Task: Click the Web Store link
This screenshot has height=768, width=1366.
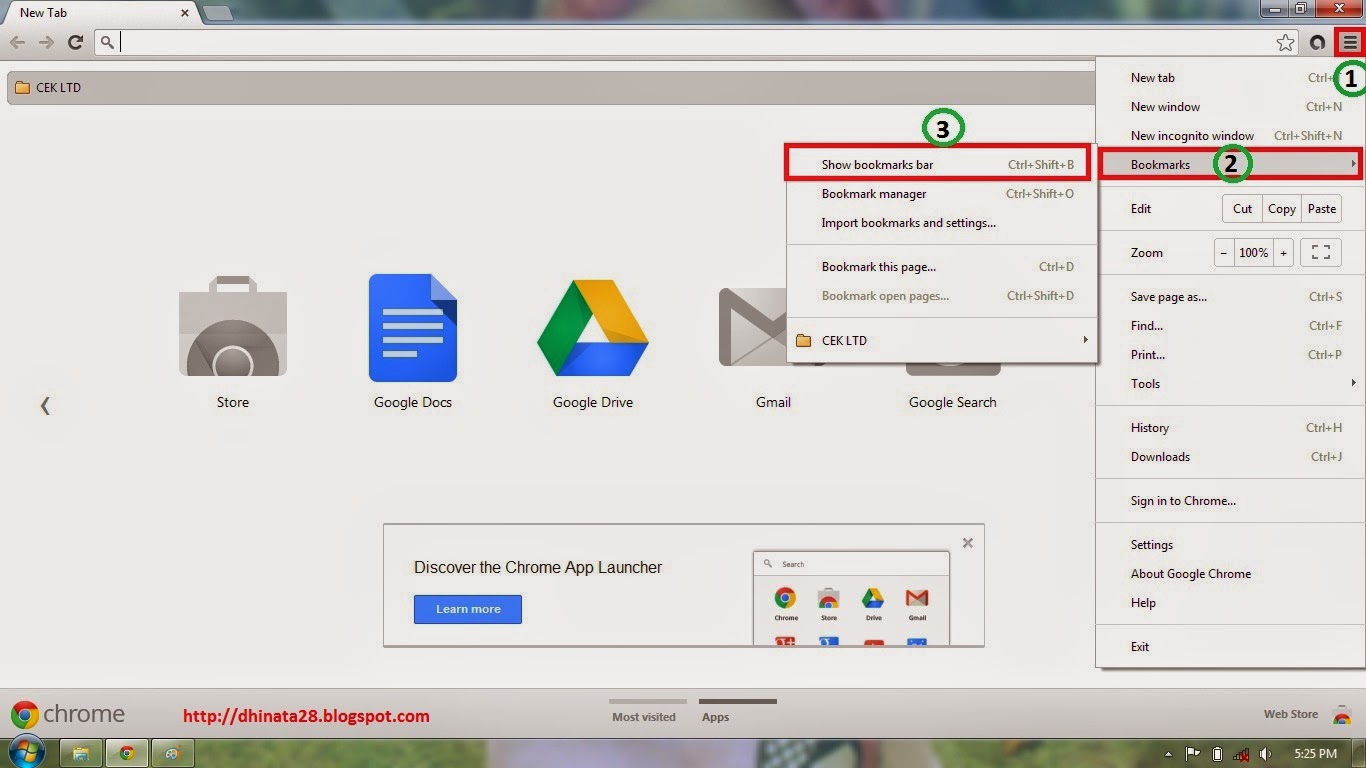Action: pyautogui.click(x=1291, y=714)
